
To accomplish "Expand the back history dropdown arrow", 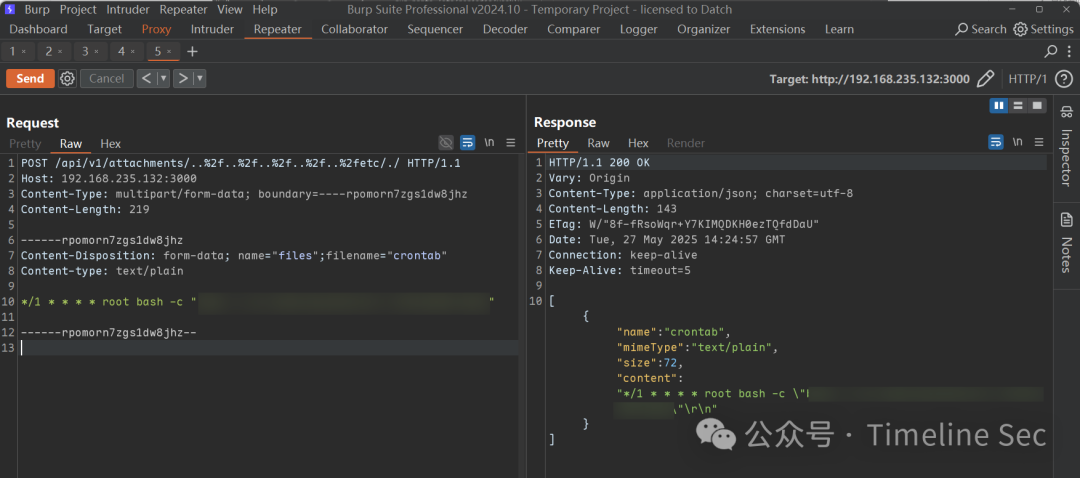I will (163, 79).
